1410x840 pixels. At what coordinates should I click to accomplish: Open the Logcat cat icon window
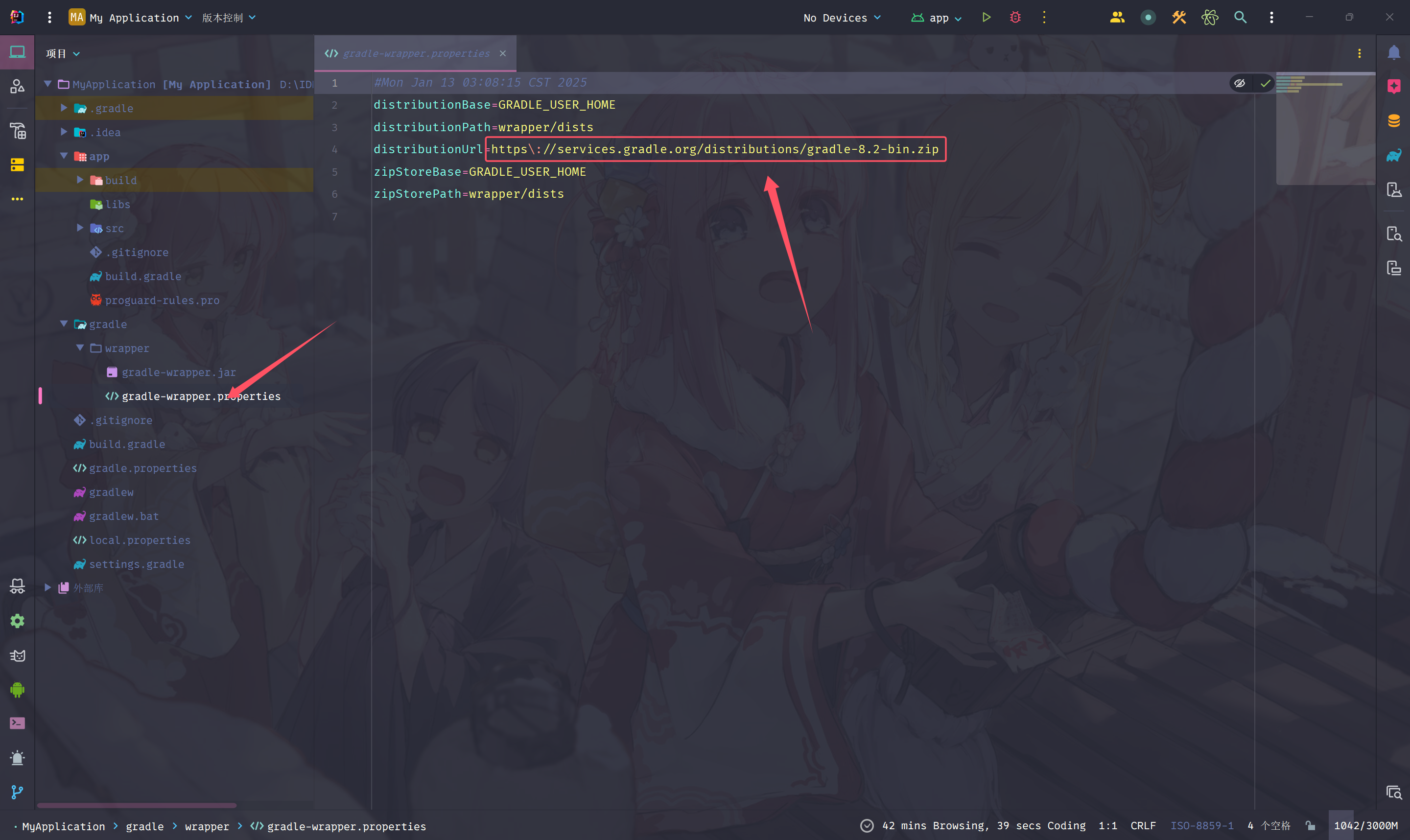coord(17,655)
